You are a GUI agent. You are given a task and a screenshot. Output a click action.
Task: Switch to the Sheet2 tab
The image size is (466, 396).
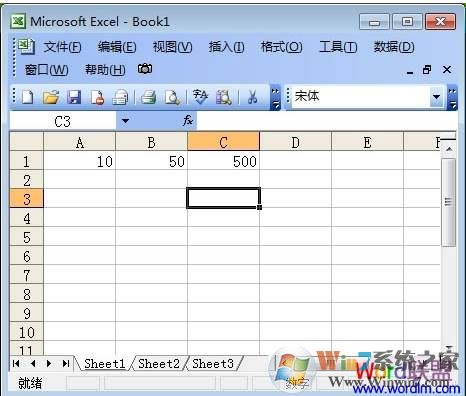(159, 363)
